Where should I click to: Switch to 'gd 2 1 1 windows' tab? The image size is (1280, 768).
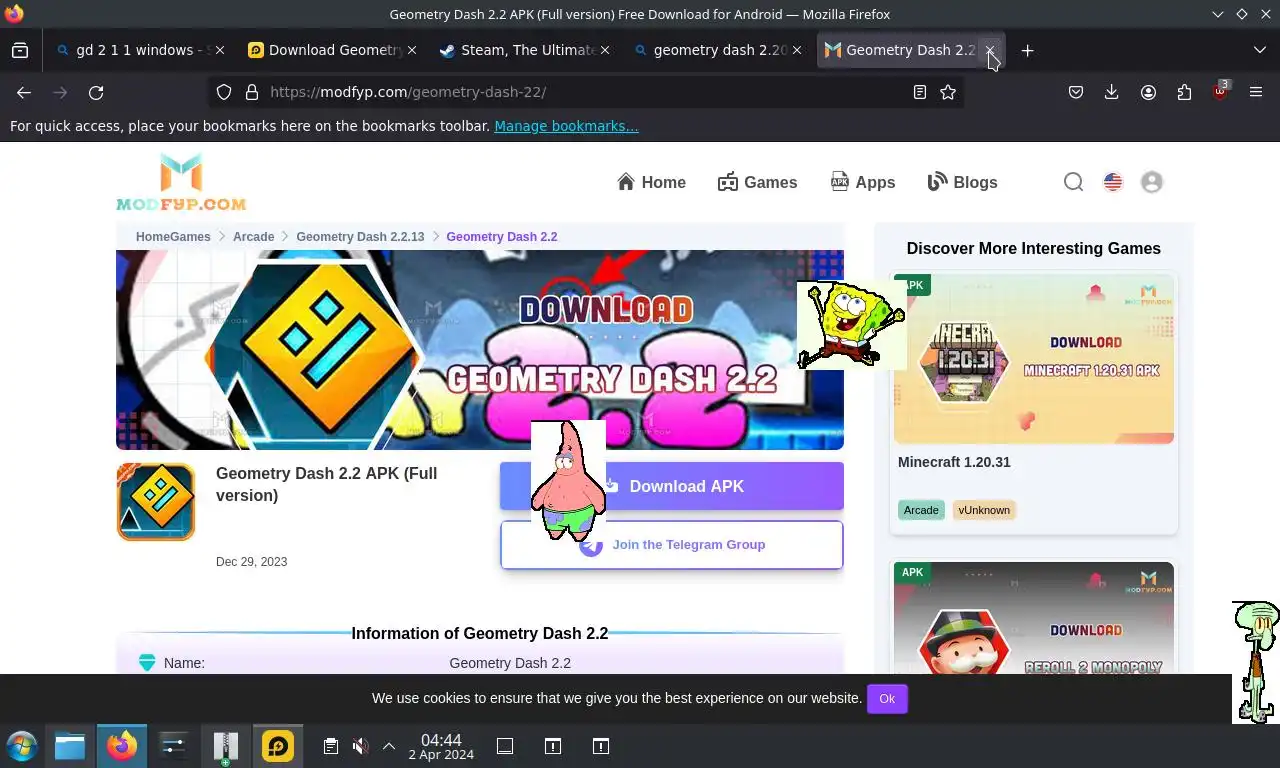point(140,50)
